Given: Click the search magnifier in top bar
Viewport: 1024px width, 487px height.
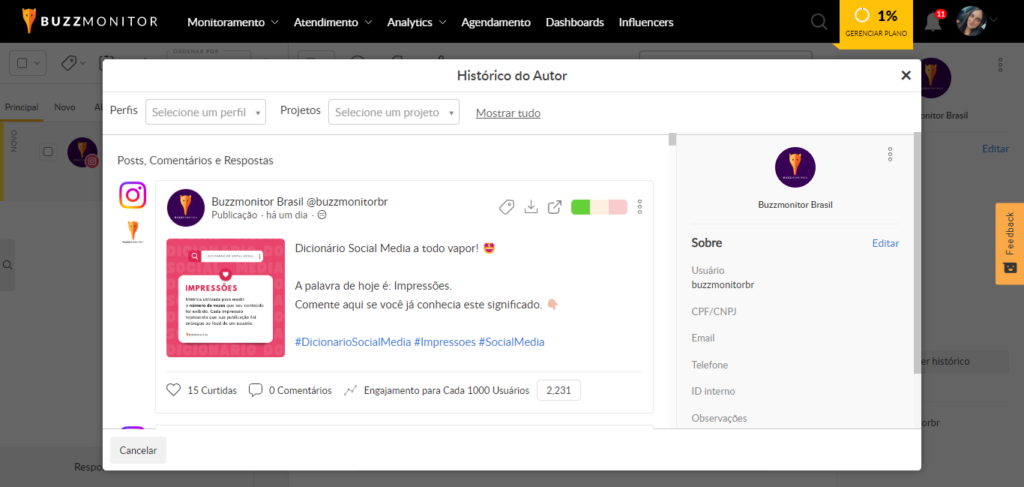Looking at the screenshot, I should 819,22.
